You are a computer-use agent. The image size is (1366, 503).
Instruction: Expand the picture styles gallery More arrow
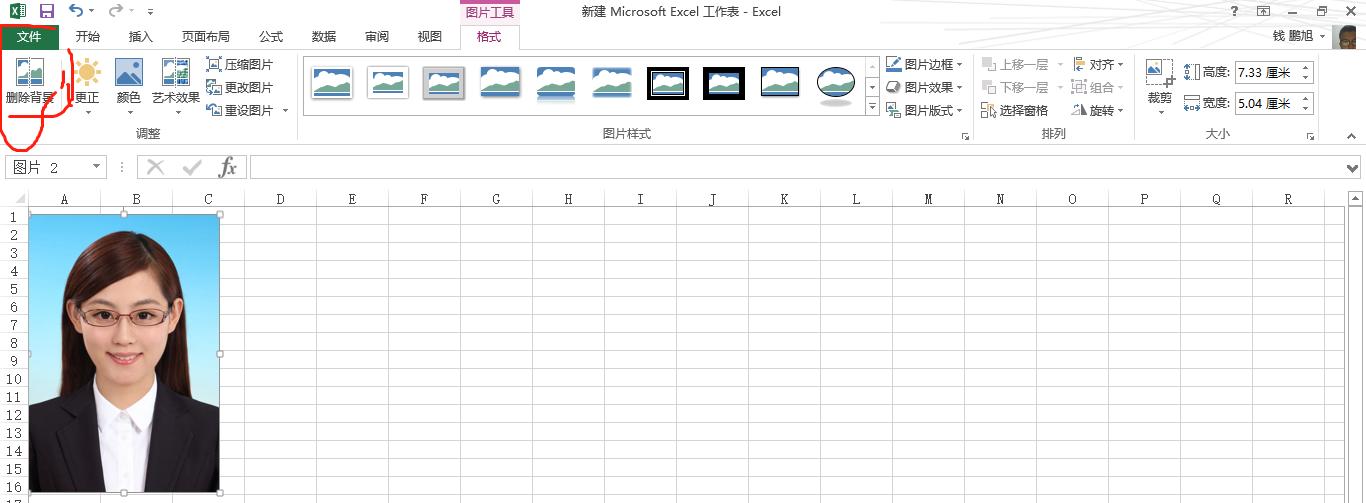pyautogui.click(x=872, y=107)
